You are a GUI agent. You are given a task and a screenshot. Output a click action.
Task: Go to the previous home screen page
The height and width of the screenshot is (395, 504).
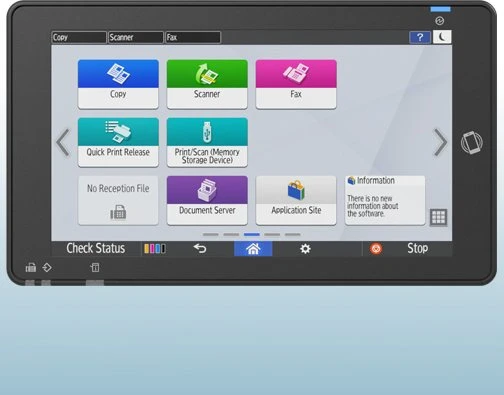pyautogui.click(x=63, y=142)
